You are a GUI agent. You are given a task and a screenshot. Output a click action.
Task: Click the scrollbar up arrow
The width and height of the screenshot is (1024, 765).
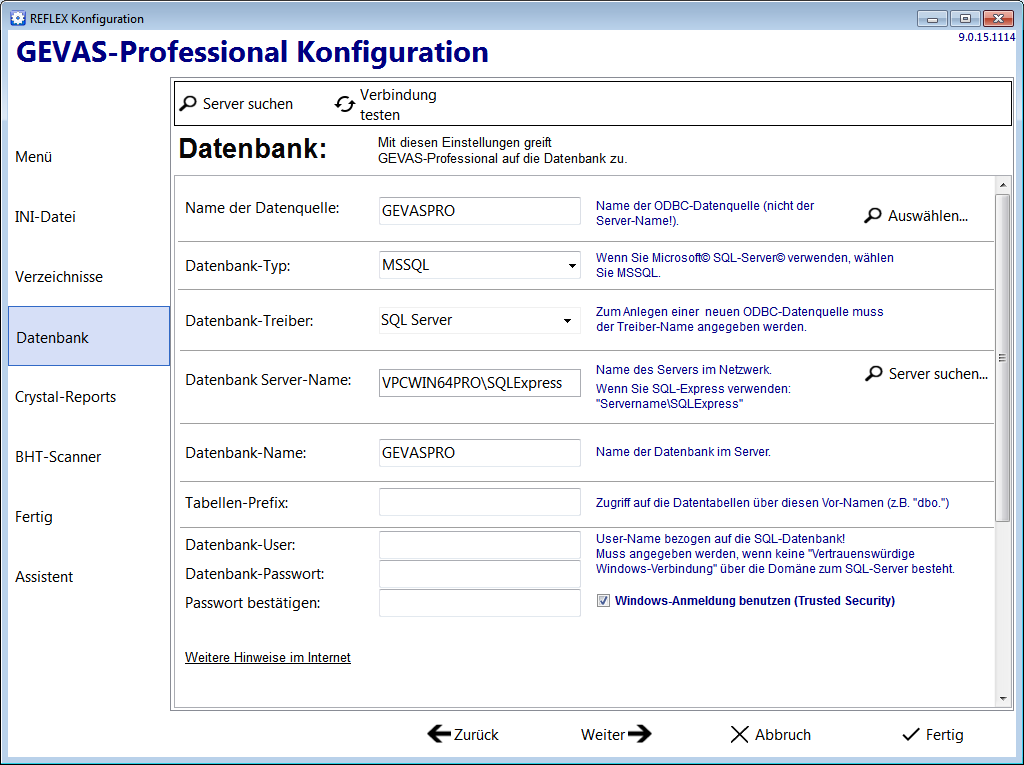1003,186
